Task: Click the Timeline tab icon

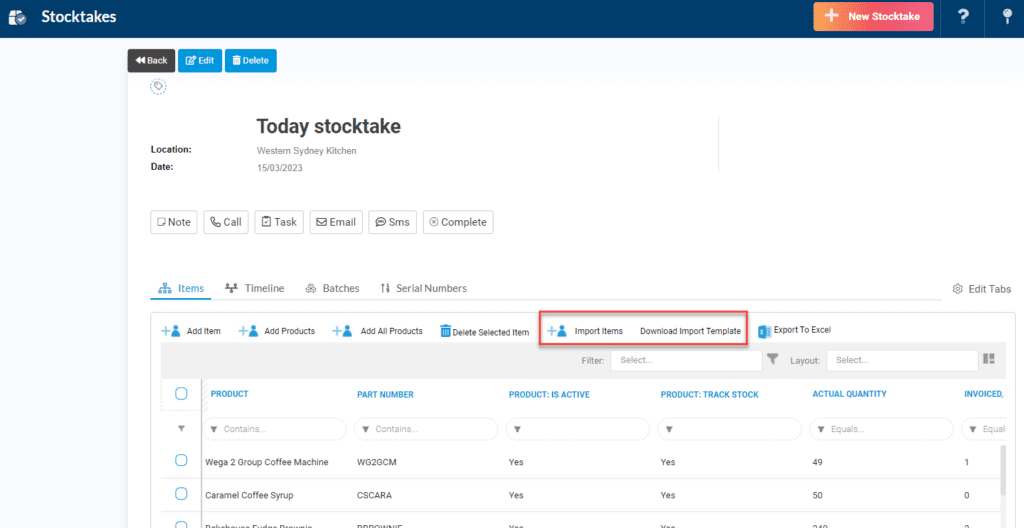Action: pos(231,288)
